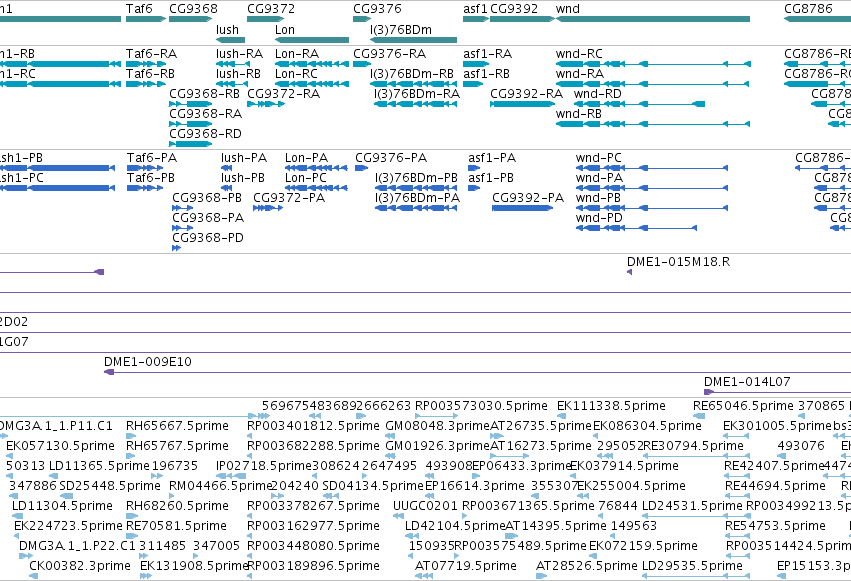Select EST GM08048.3prime label

click(x=437, y=426)
